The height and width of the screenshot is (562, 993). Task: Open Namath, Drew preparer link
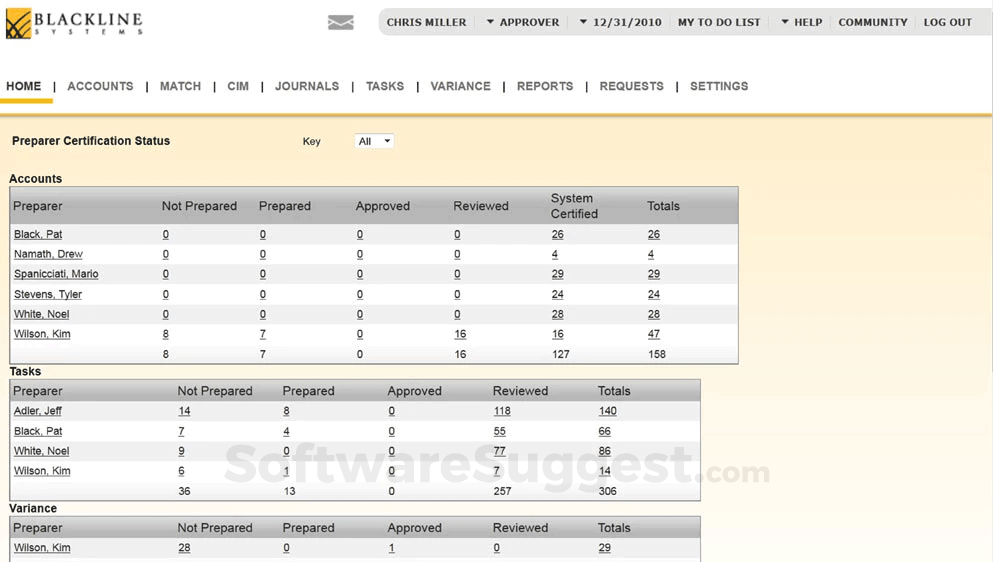coord(48,254)
